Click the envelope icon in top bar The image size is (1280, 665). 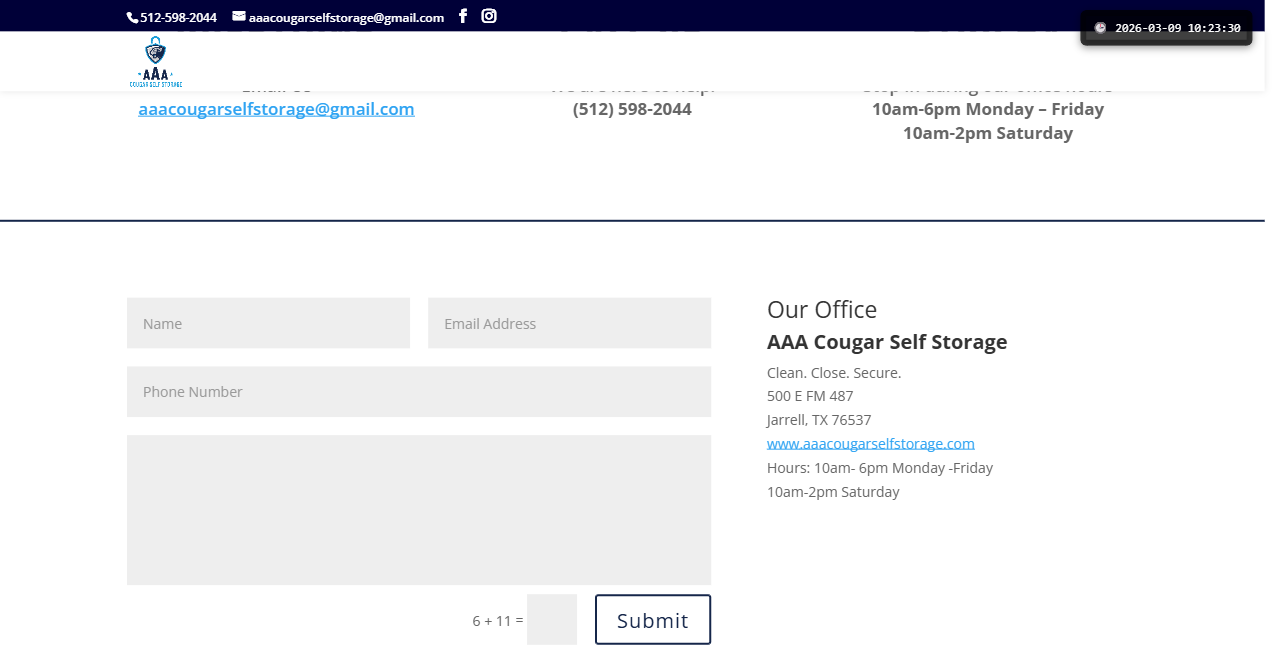pyautogui.click(x=239, y=16)
